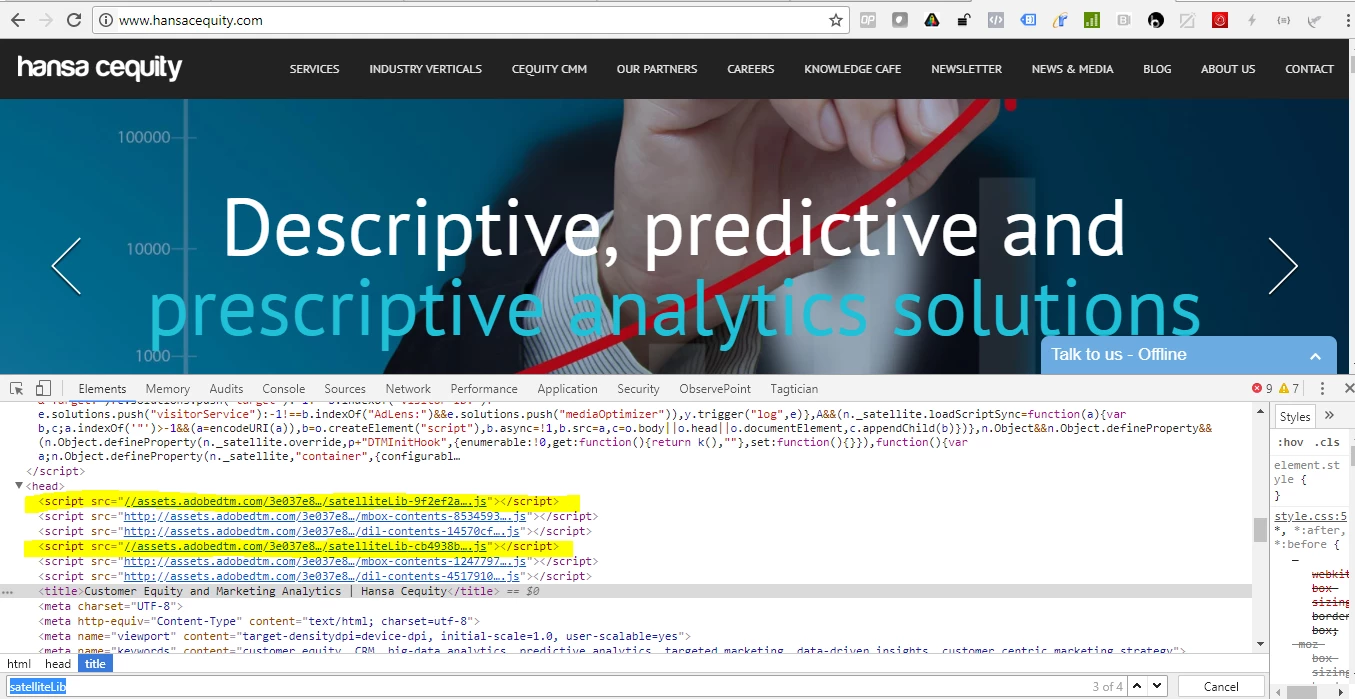Click the Hansa Cequity logo

pyautogui.click(x=100, y=68)
